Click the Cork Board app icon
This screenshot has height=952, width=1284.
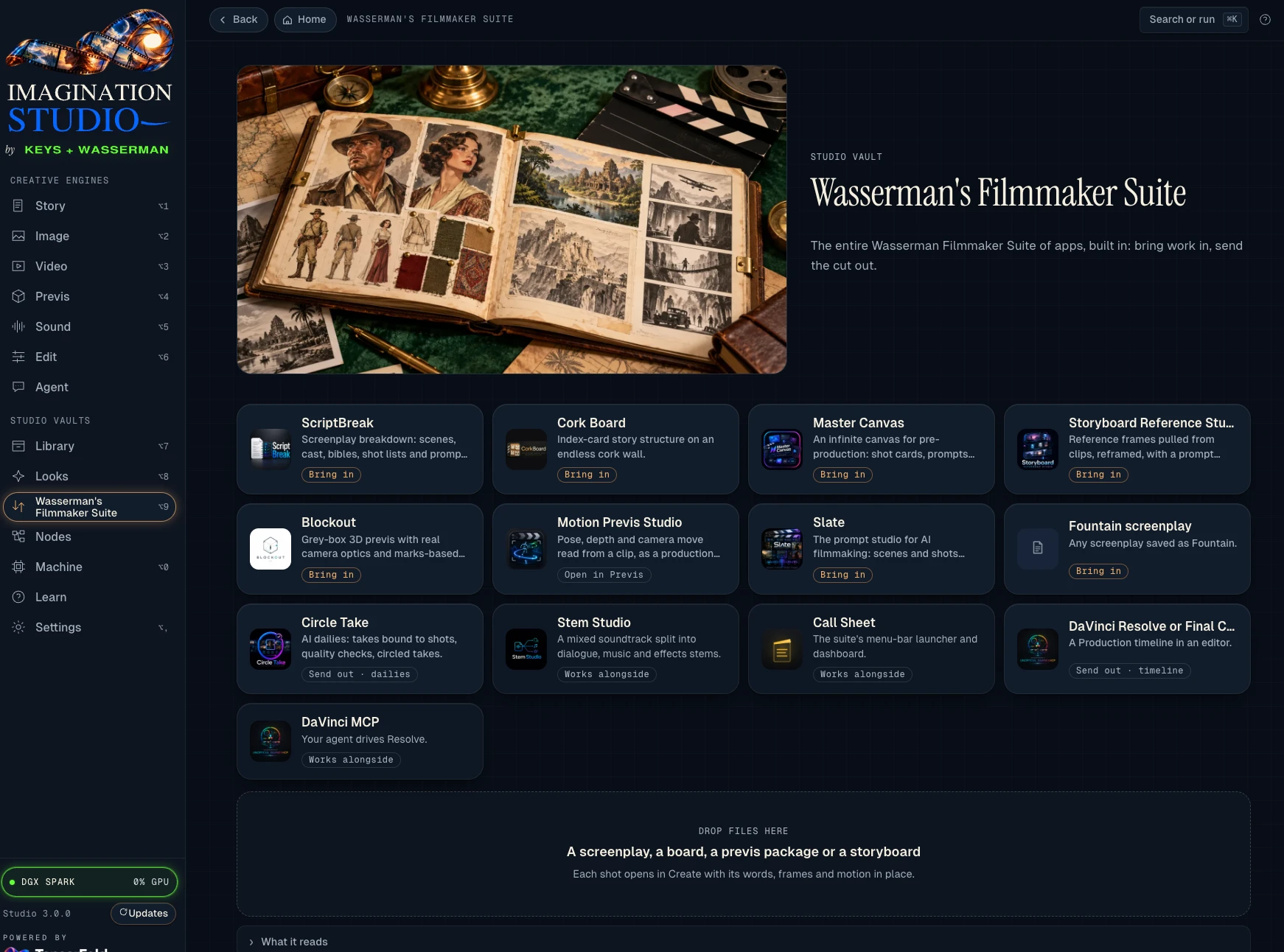click(526, 449)
